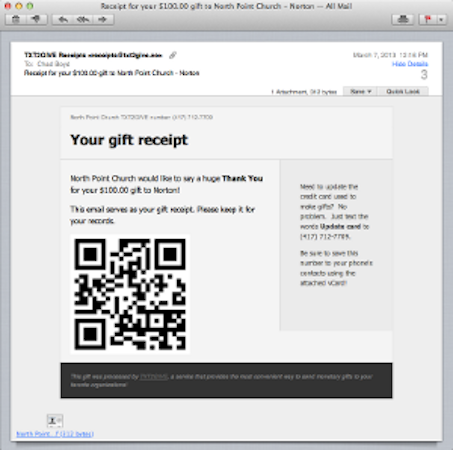Open the TXT2GIVE link in the footer
The image size is (453, 450).
pos(154,377)
